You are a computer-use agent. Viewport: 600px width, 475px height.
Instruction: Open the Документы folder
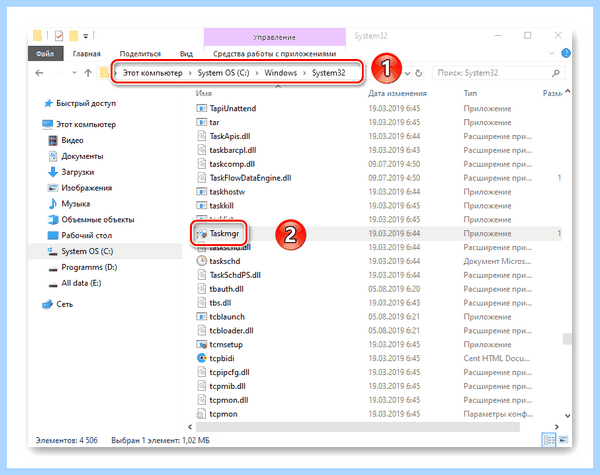tap(82, 156)
